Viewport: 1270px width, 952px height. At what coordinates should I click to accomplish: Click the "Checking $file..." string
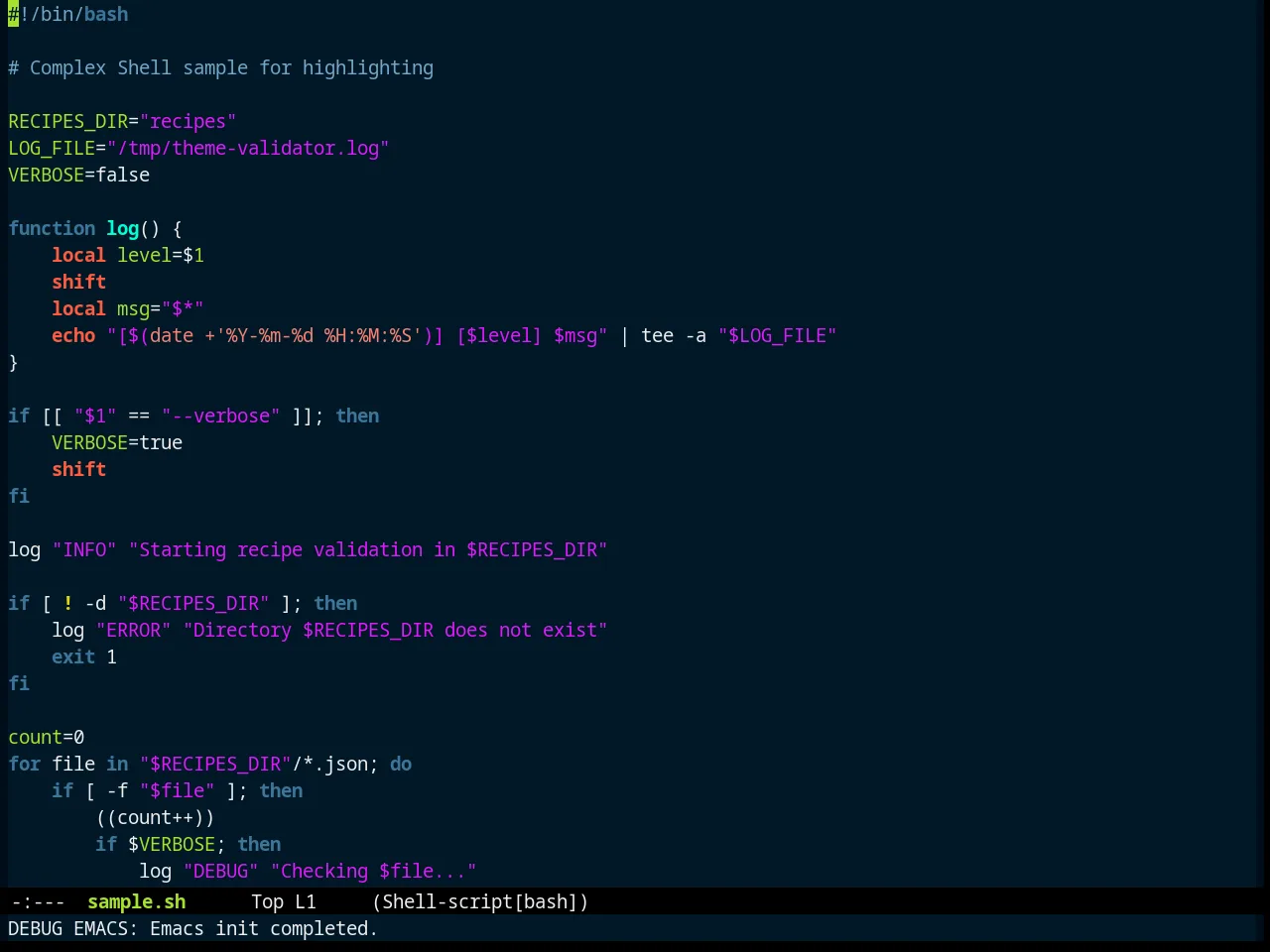click(x=374, y=871)
